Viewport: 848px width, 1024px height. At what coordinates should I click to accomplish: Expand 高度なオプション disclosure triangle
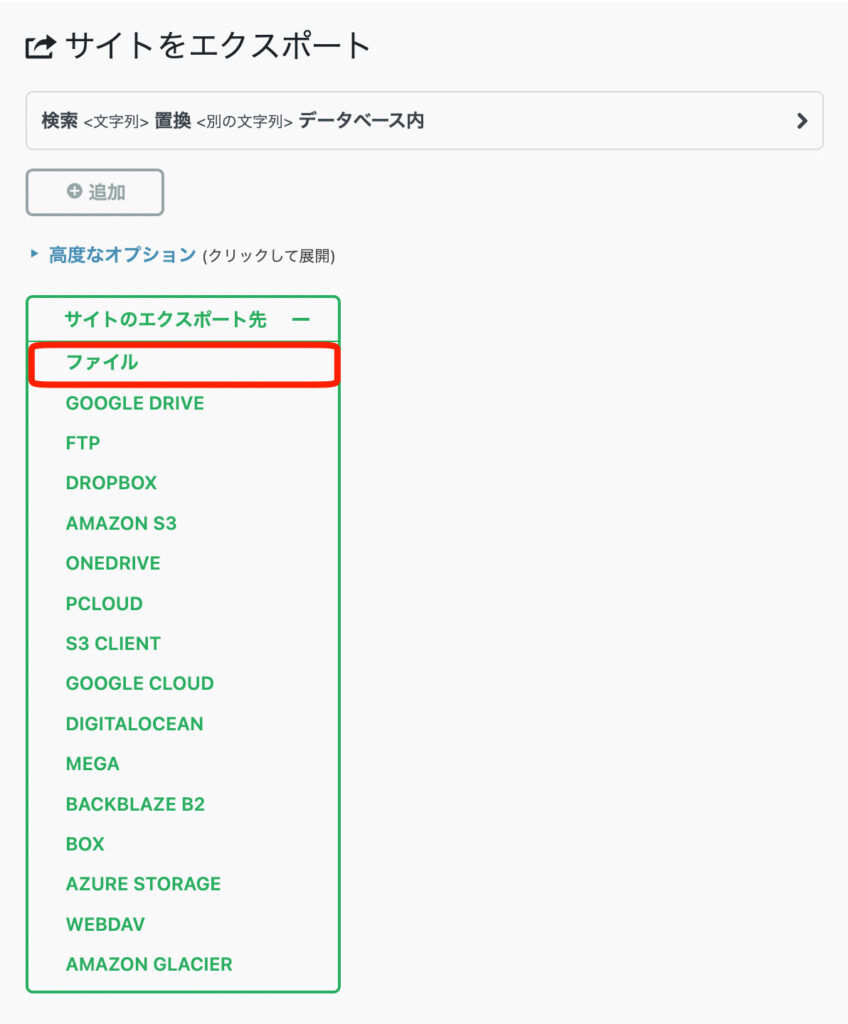point(35,255)
